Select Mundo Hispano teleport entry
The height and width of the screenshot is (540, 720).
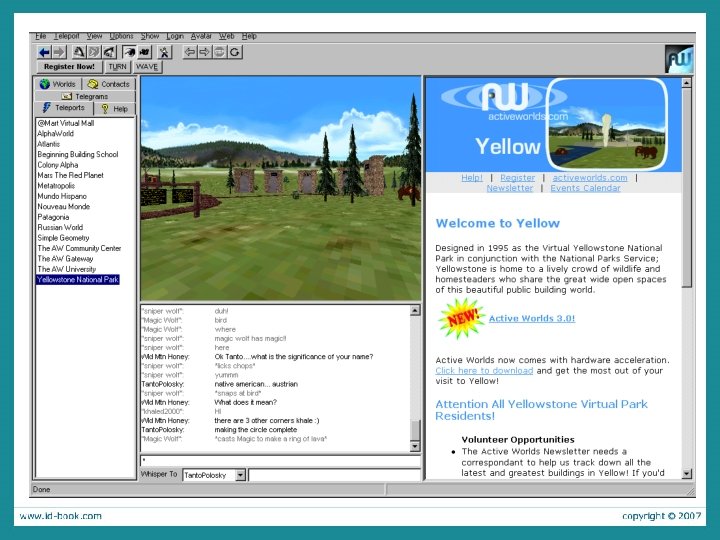(62, 196)
